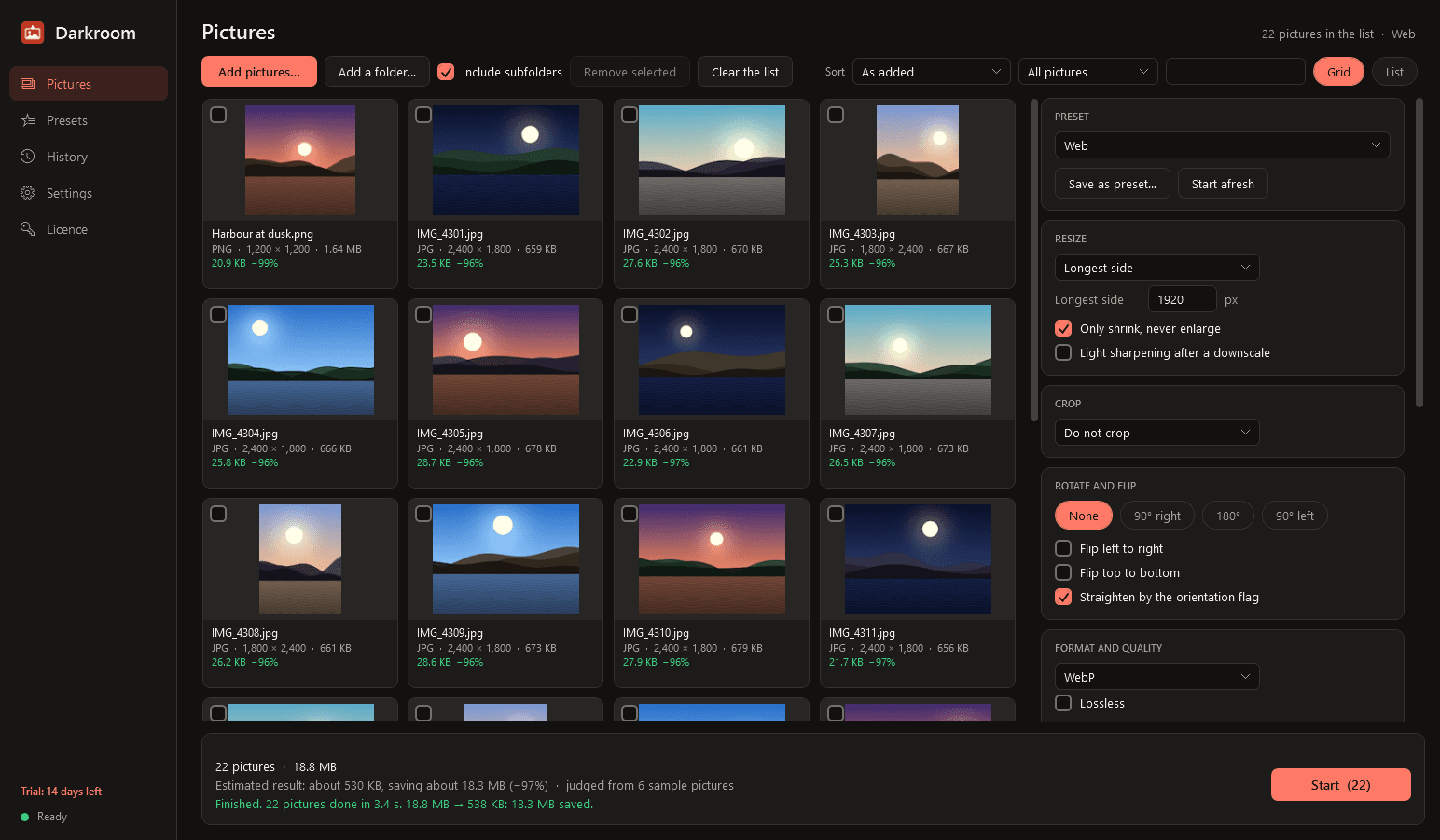Select Grid view
This screenshot has height=840, width=1440.
[1338, 72]
